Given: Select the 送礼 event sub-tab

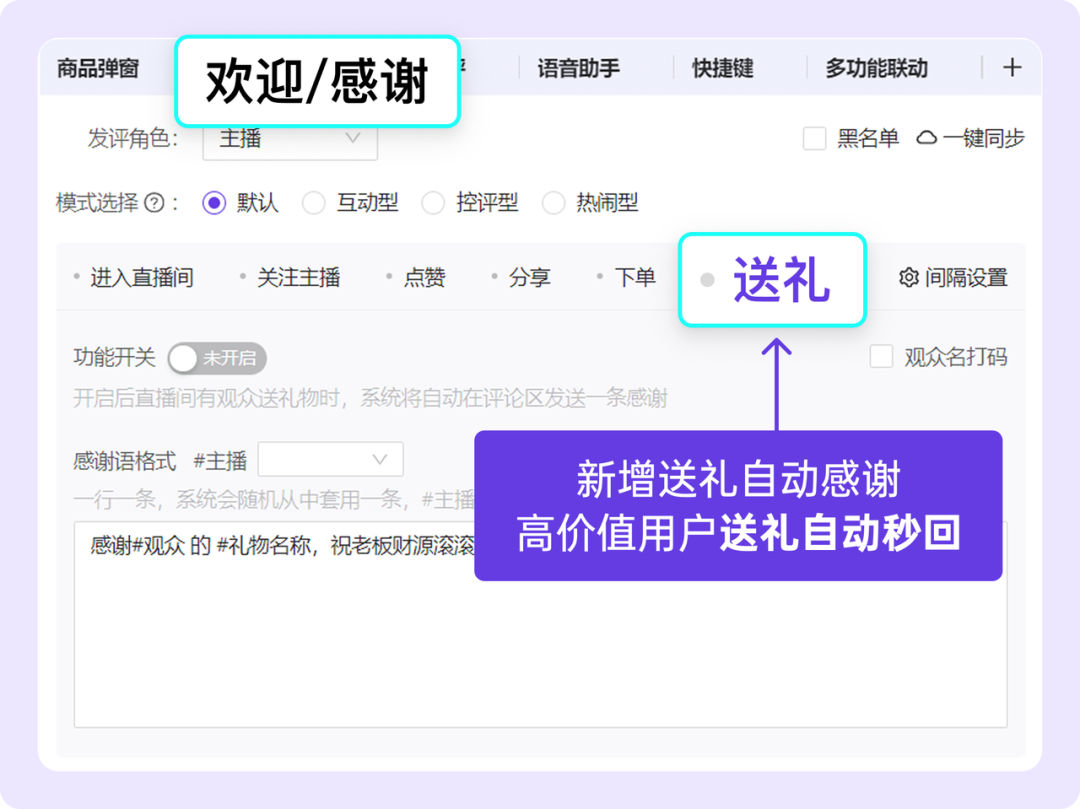Looking at the screenshot, I should (x=780, y=280).
